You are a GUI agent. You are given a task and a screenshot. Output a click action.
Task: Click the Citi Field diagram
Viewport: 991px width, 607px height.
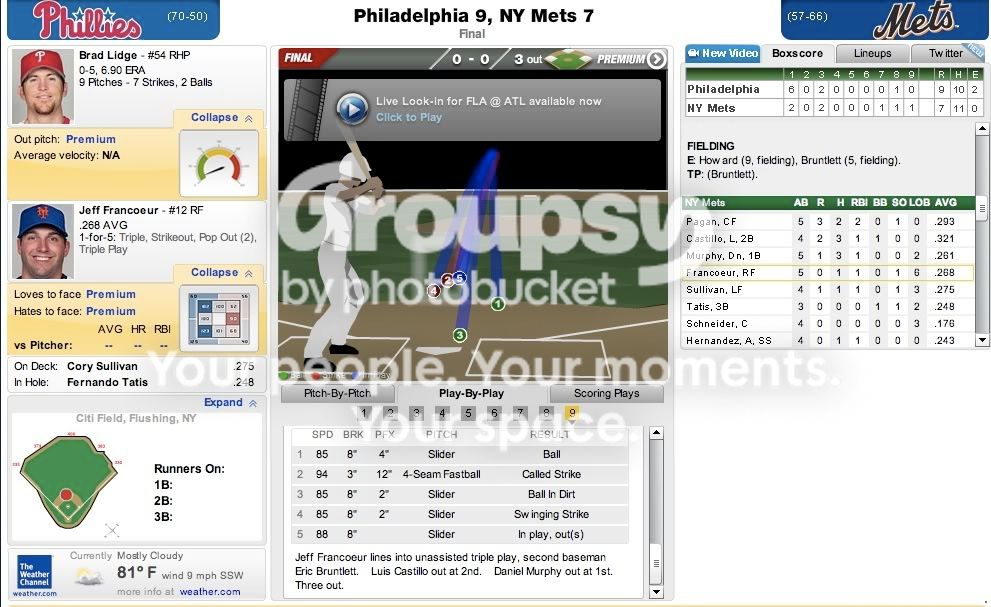tap(66, 482)
